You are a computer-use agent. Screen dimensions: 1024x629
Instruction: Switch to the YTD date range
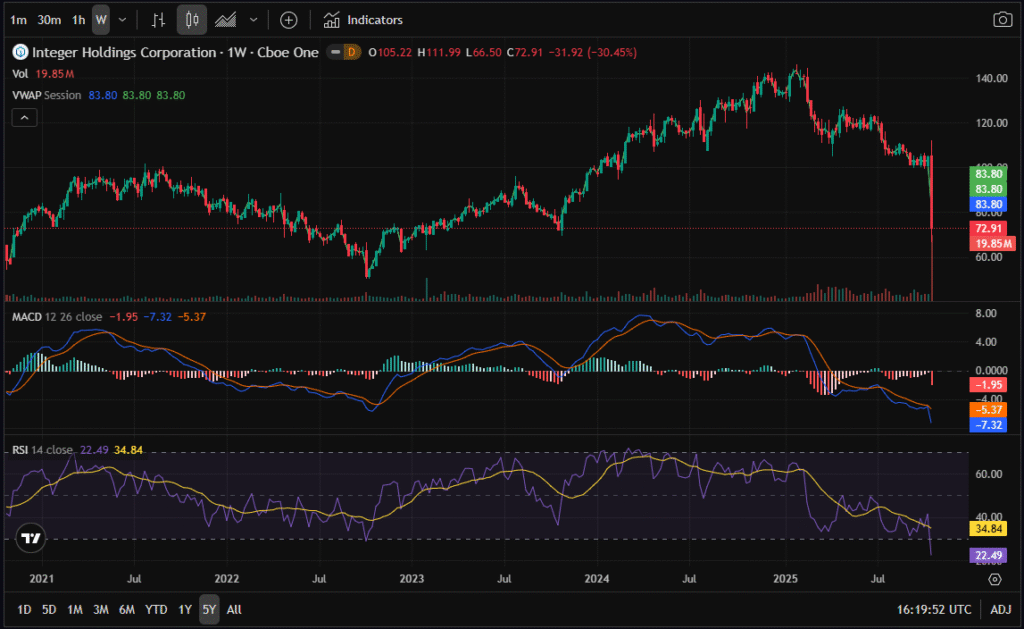pos(156,609)
